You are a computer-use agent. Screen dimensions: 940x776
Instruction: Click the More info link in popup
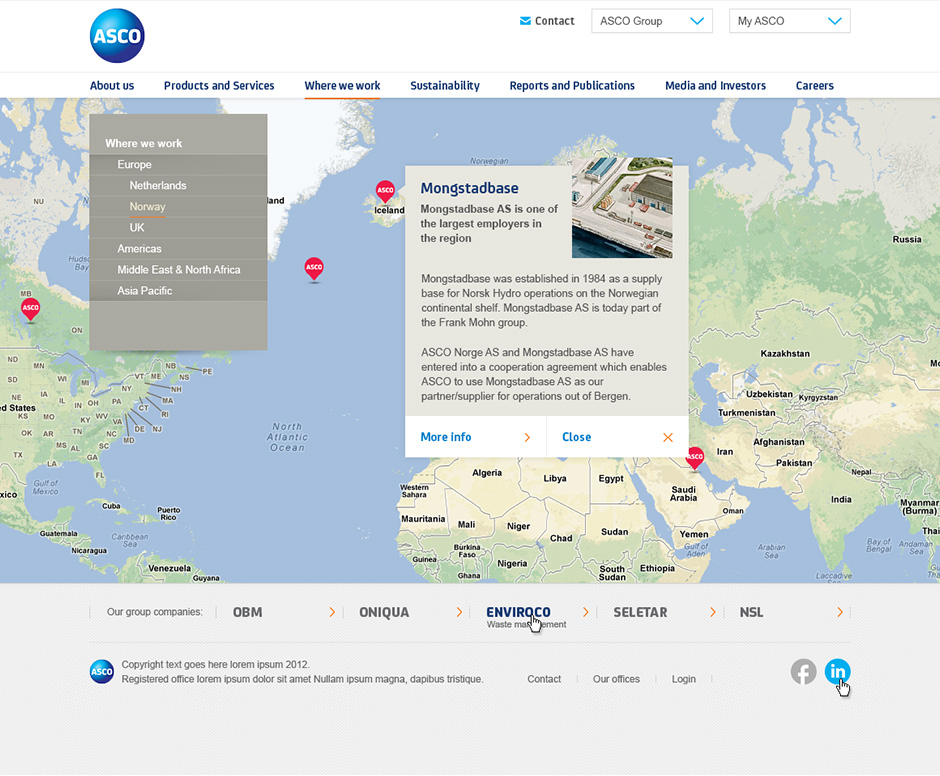(446, 437)
